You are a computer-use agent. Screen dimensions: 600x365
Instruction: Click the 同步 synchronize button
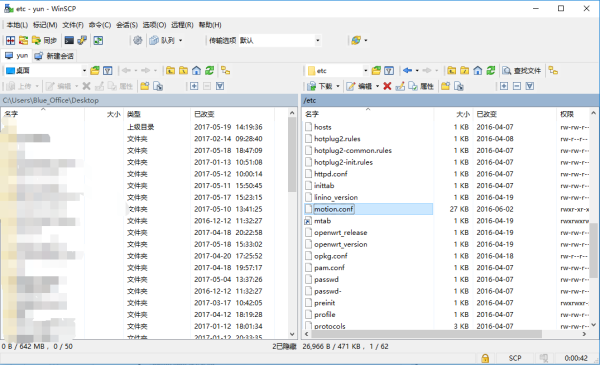tap(45, 41)
